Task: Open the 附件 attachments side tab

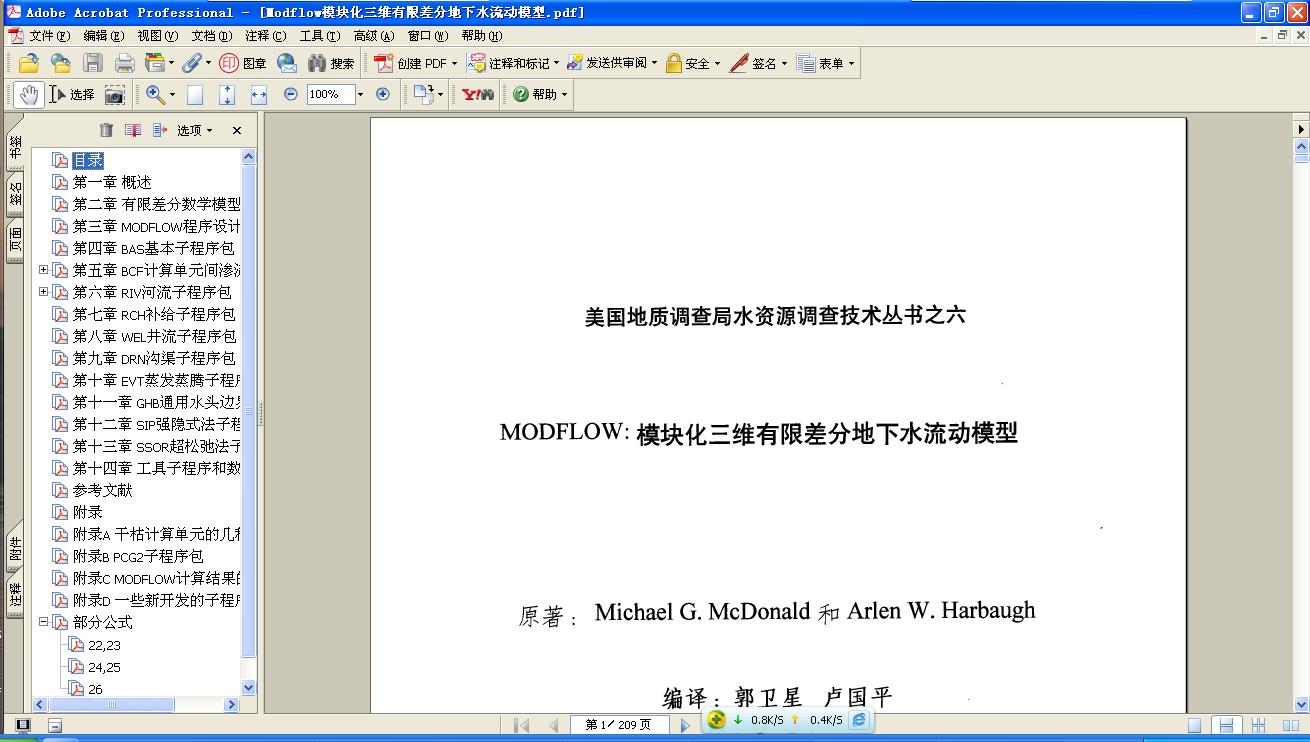Action: click(15, 549)
